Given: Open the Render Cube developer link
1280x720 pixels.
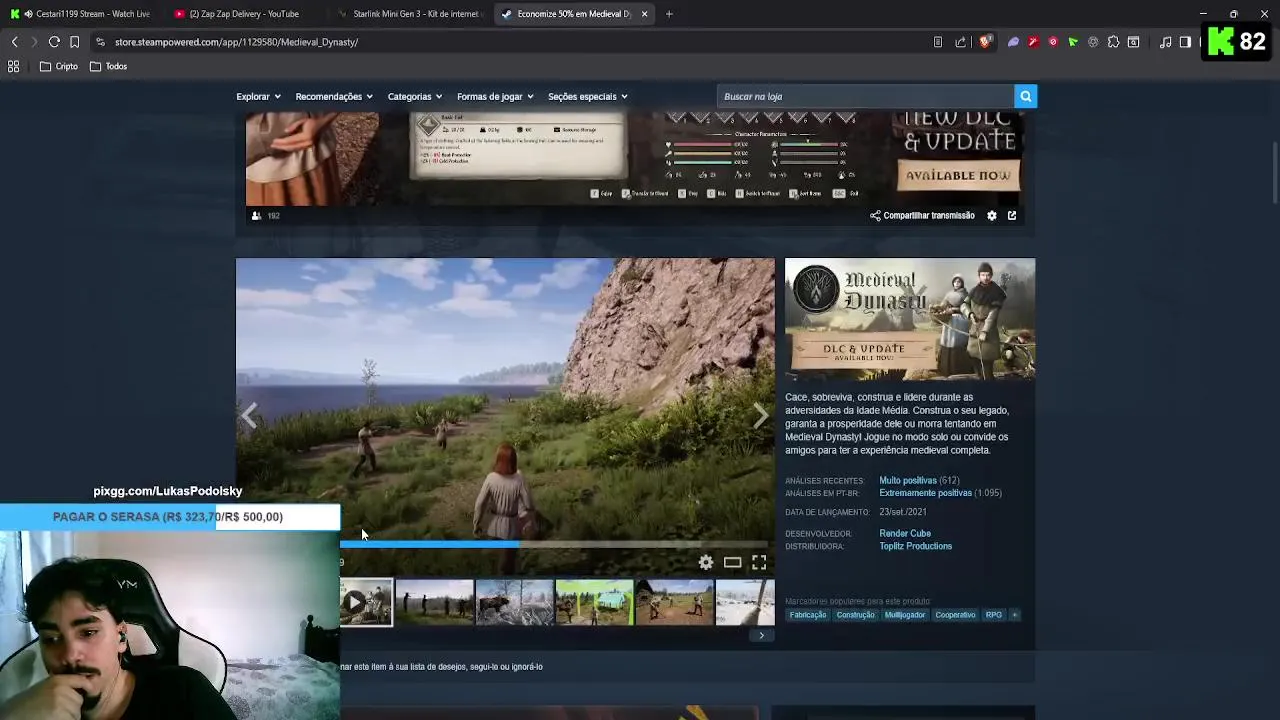Looking at the screenshot, I should point(905,534).
